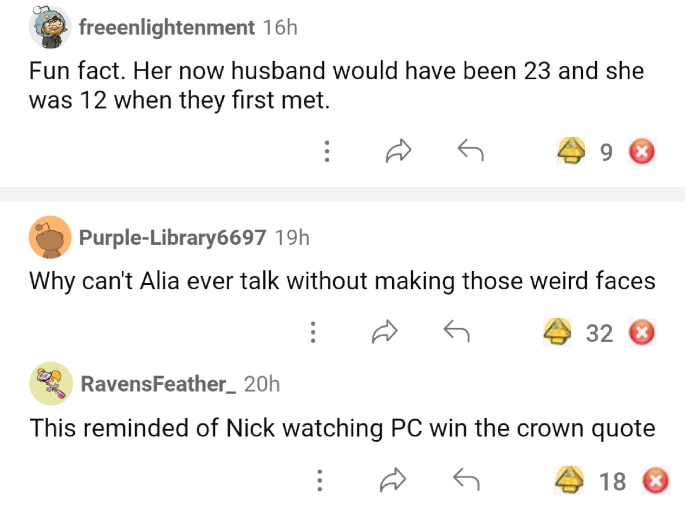Screen dimensions: 700x521
Task: Click RavensFeather_'s avatar thumbnail
Action: tap(50, 383)
